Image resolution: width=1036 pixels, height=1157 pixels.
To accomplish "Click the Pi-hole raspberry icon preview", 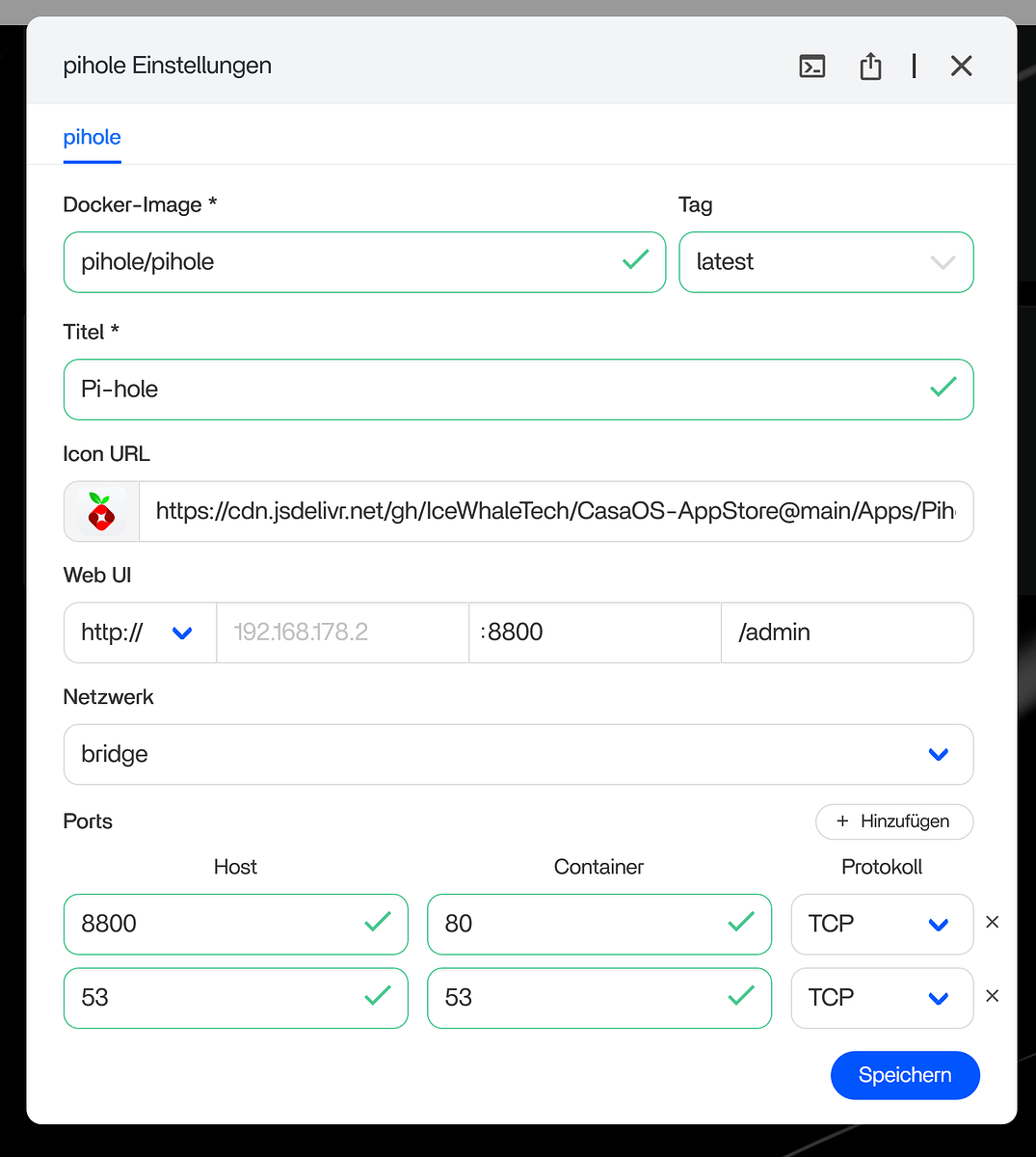I will click(102, 512).
